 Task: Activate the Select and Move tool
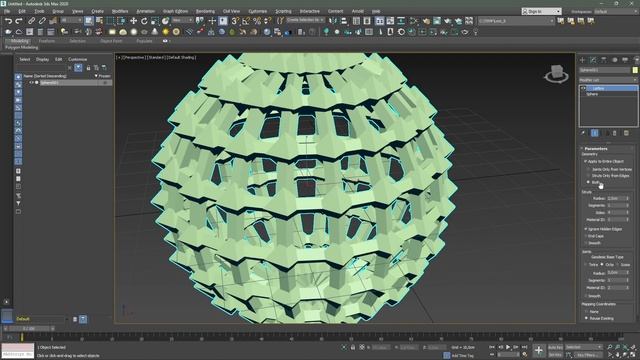tap(133, 21)
